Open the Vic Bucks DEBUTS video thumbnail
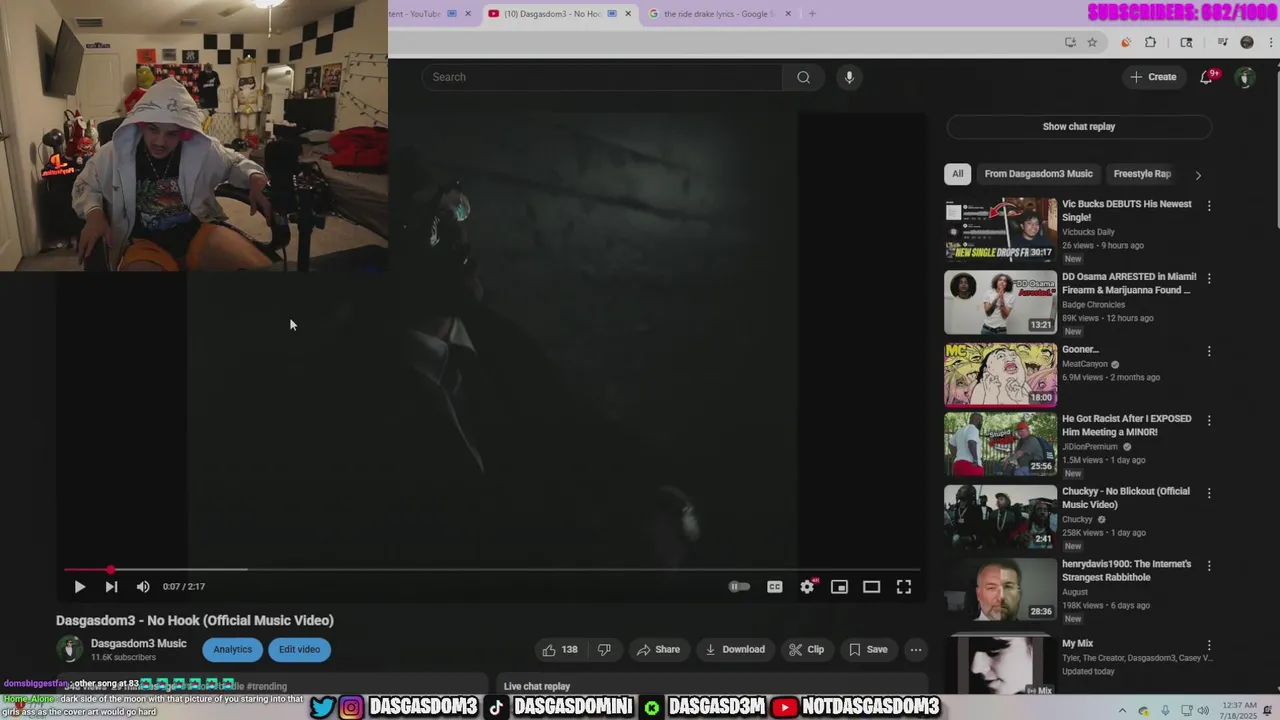 [1000, 230]
